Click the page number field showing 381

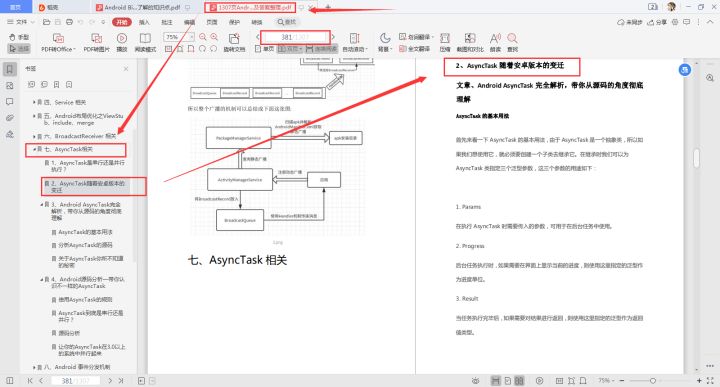pyautogui.click(x=295, y=37)
